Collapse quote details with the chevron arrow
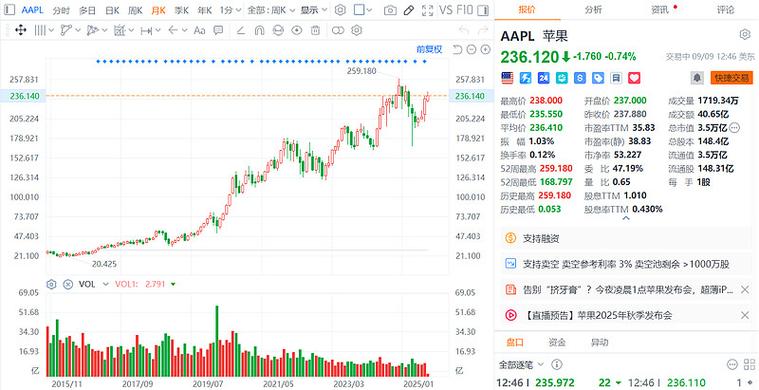The image size is (759, 390). (625, 219)
